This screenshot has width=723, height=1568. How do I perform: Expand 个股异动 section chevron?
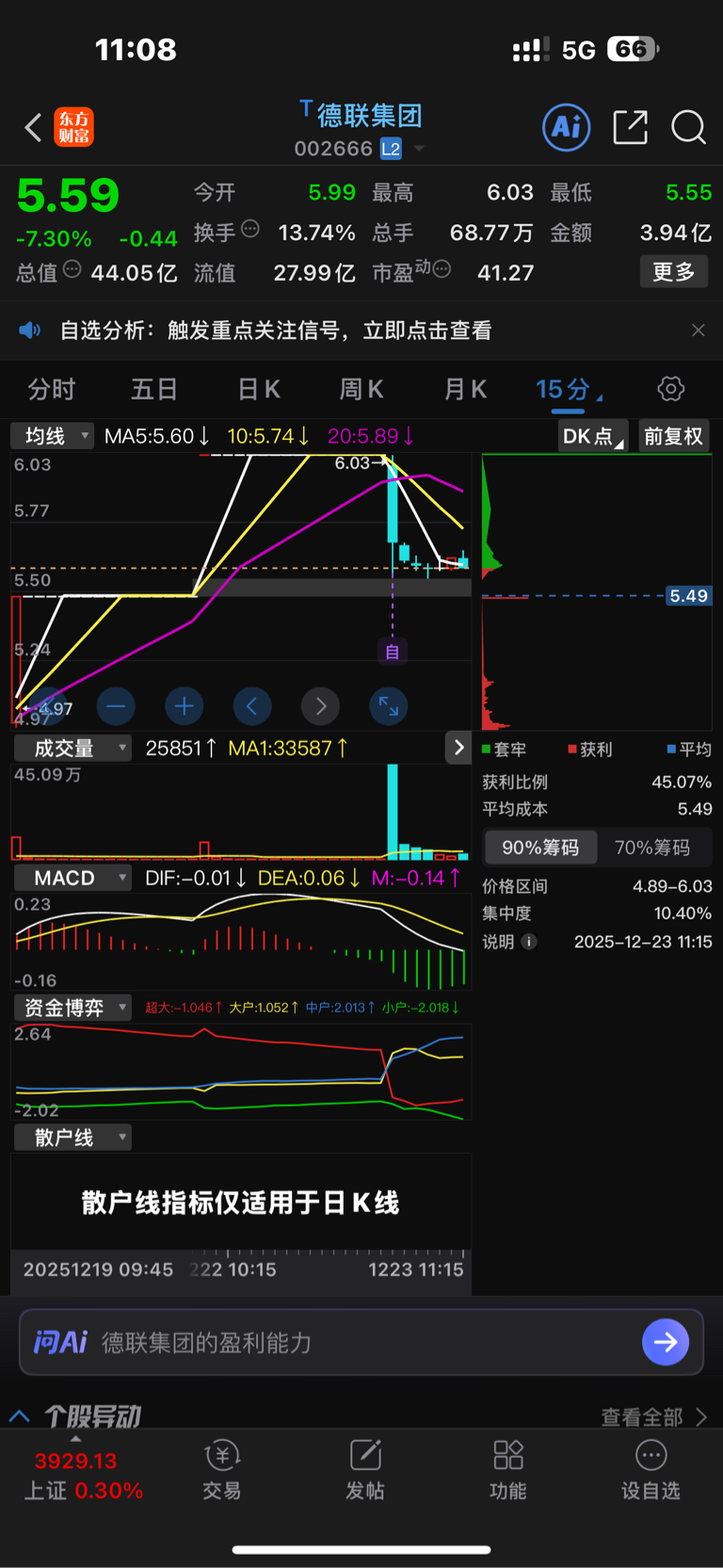19,1416
